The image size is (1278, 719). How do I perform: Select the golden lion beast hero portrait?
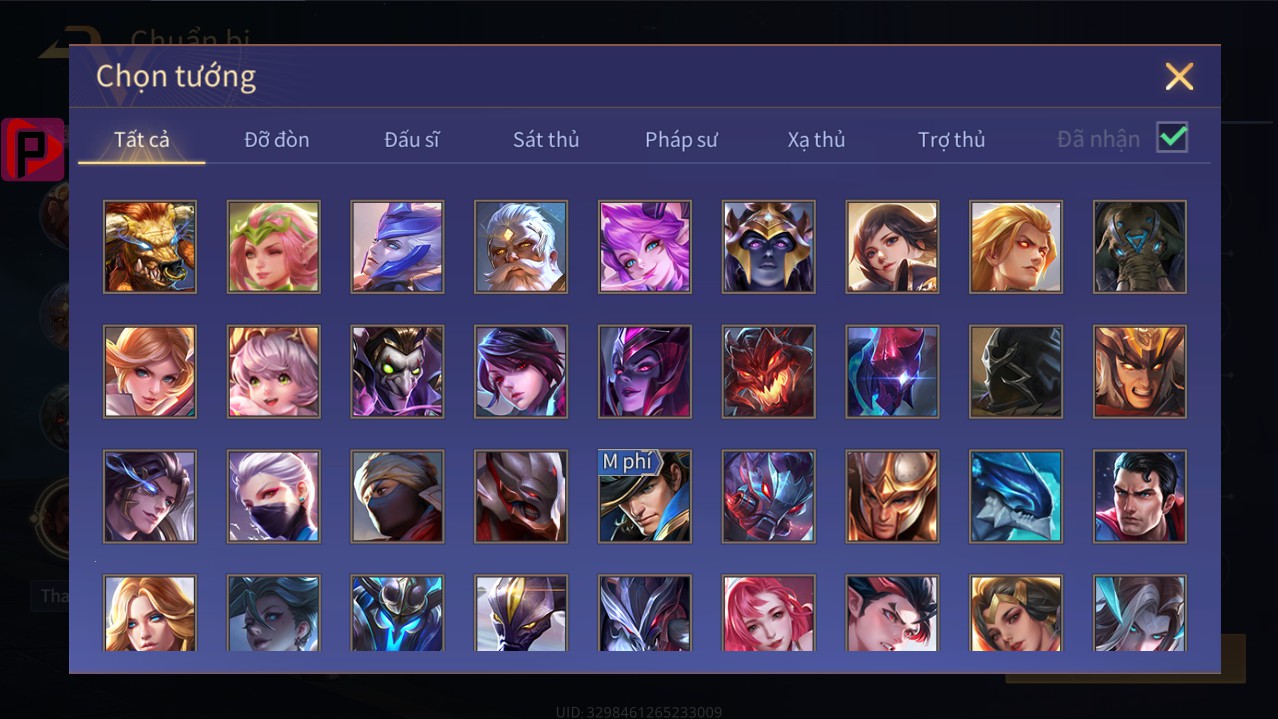[150, 246]
